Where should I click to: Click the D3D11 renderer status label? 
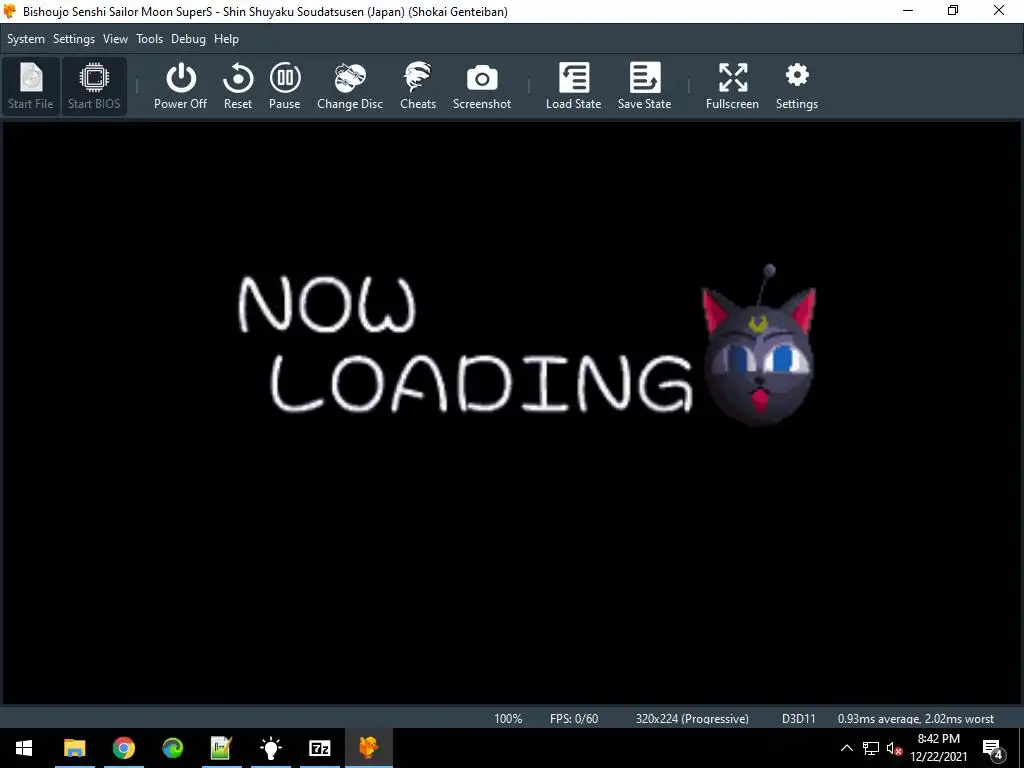click(x=799, y=718)
